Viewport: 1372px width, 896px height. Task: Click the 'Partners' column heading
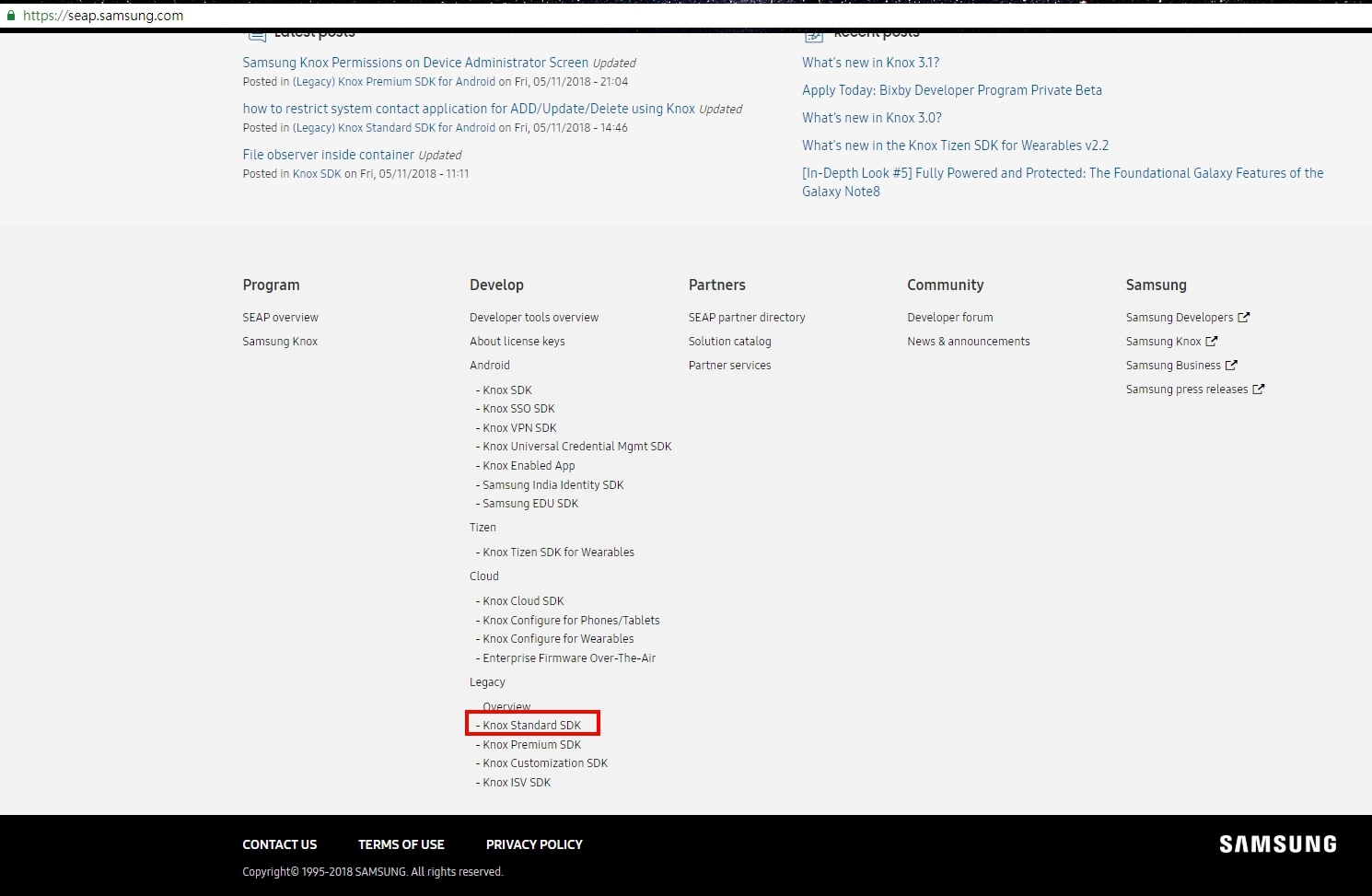[x=717, y=285]
